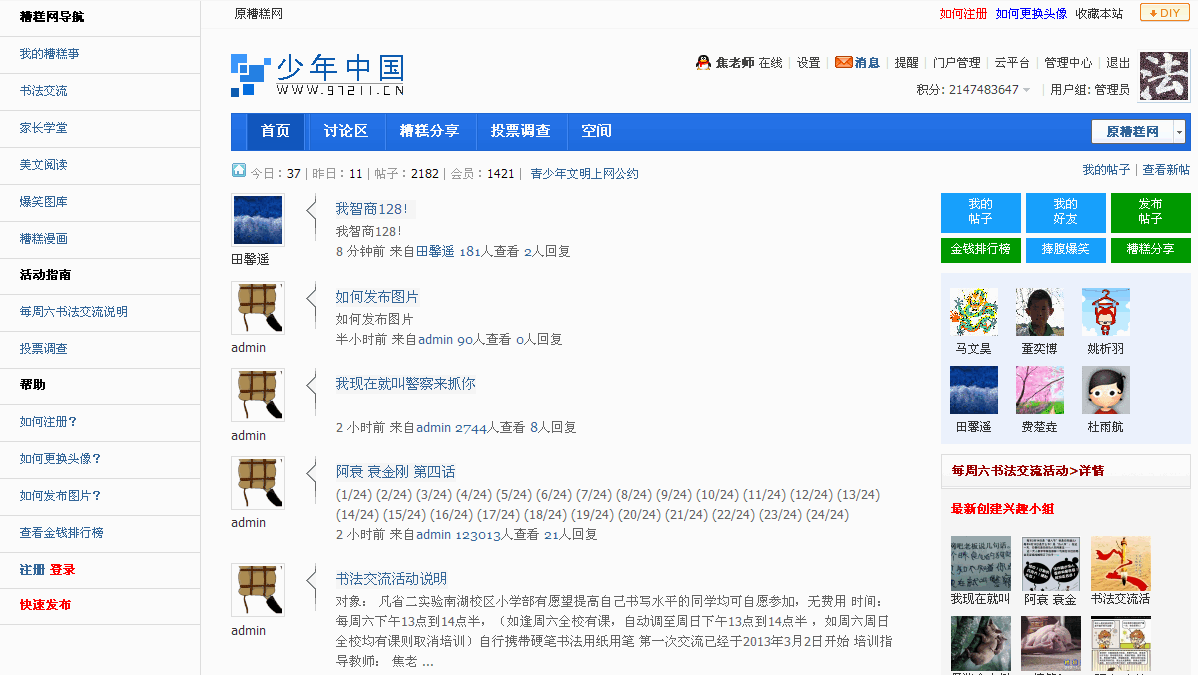Open 贾楚垚 cherry blossom avatar
The image size is (1198, 675).
point(1040,390)
